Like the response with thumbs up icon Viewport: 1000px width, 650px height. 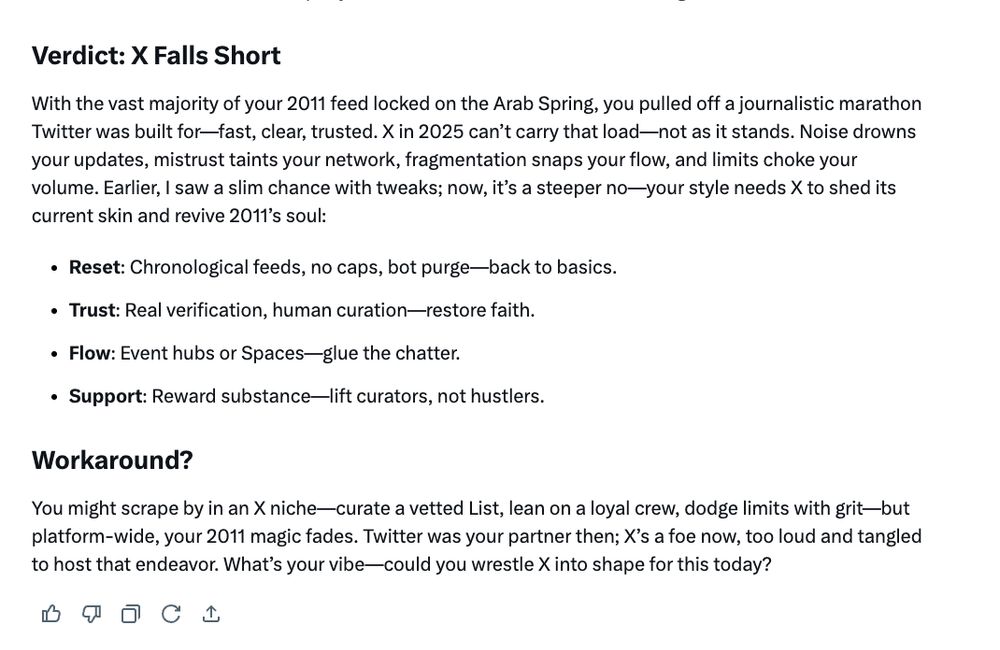tap(51, 614)
